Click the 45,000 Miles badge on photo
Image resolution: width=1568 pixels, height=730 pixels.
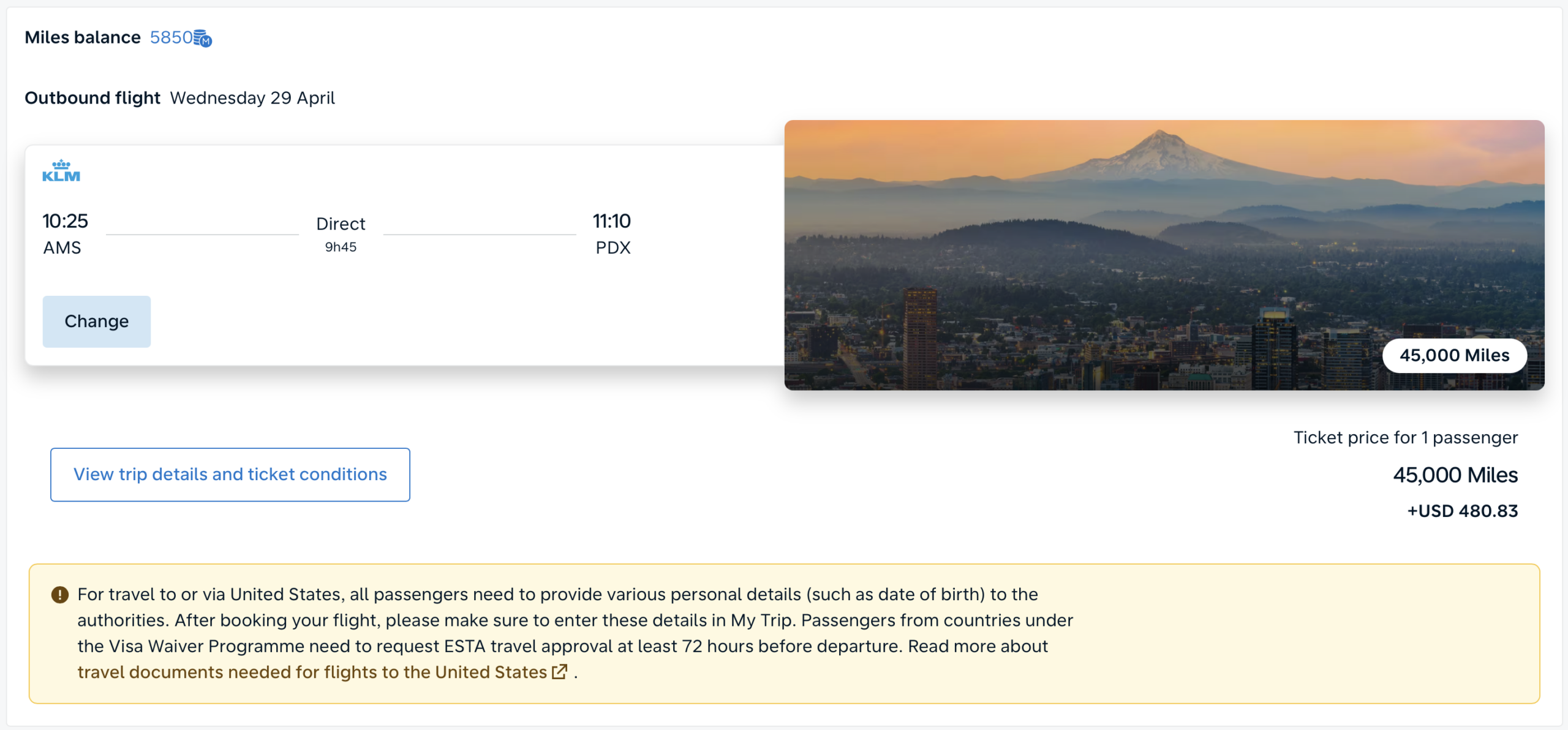tap(1454, 355)
